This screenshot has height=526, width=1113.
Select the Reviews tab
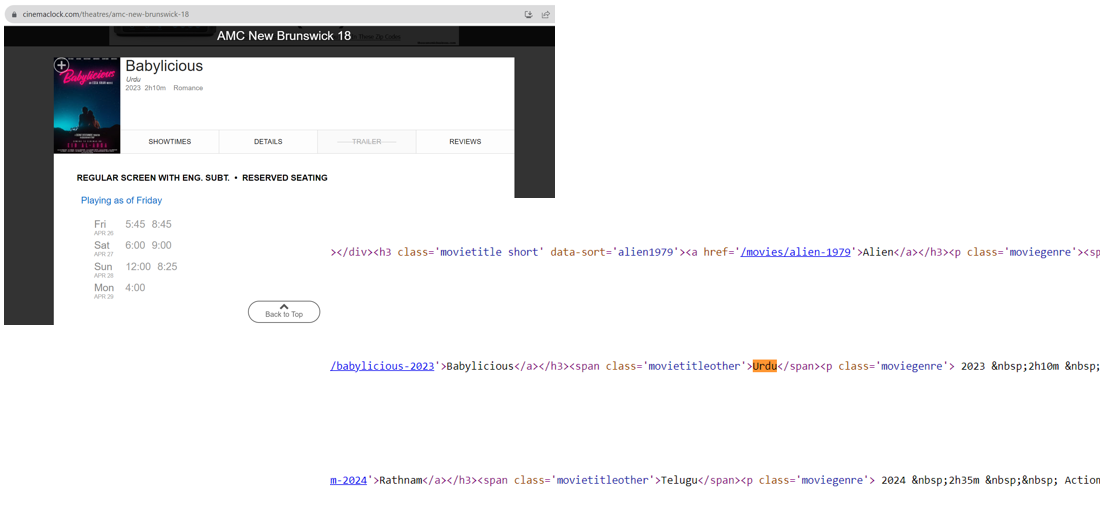click(465, 142)
